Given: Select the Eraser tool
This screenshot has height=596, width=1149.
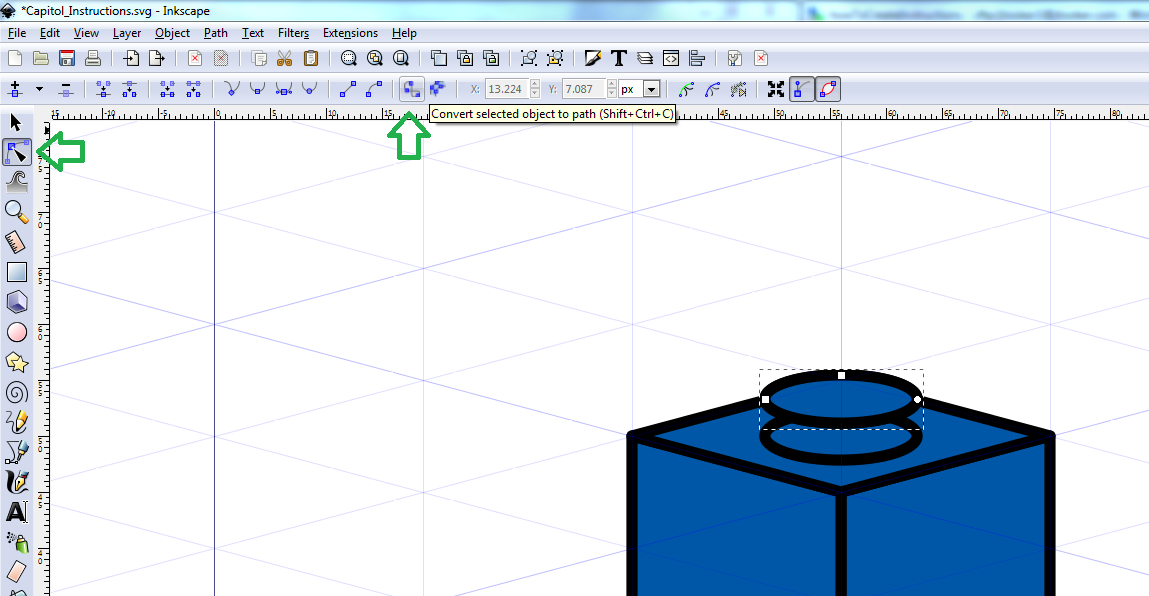Looking at the screenshot, I should (x=17, y=571).
